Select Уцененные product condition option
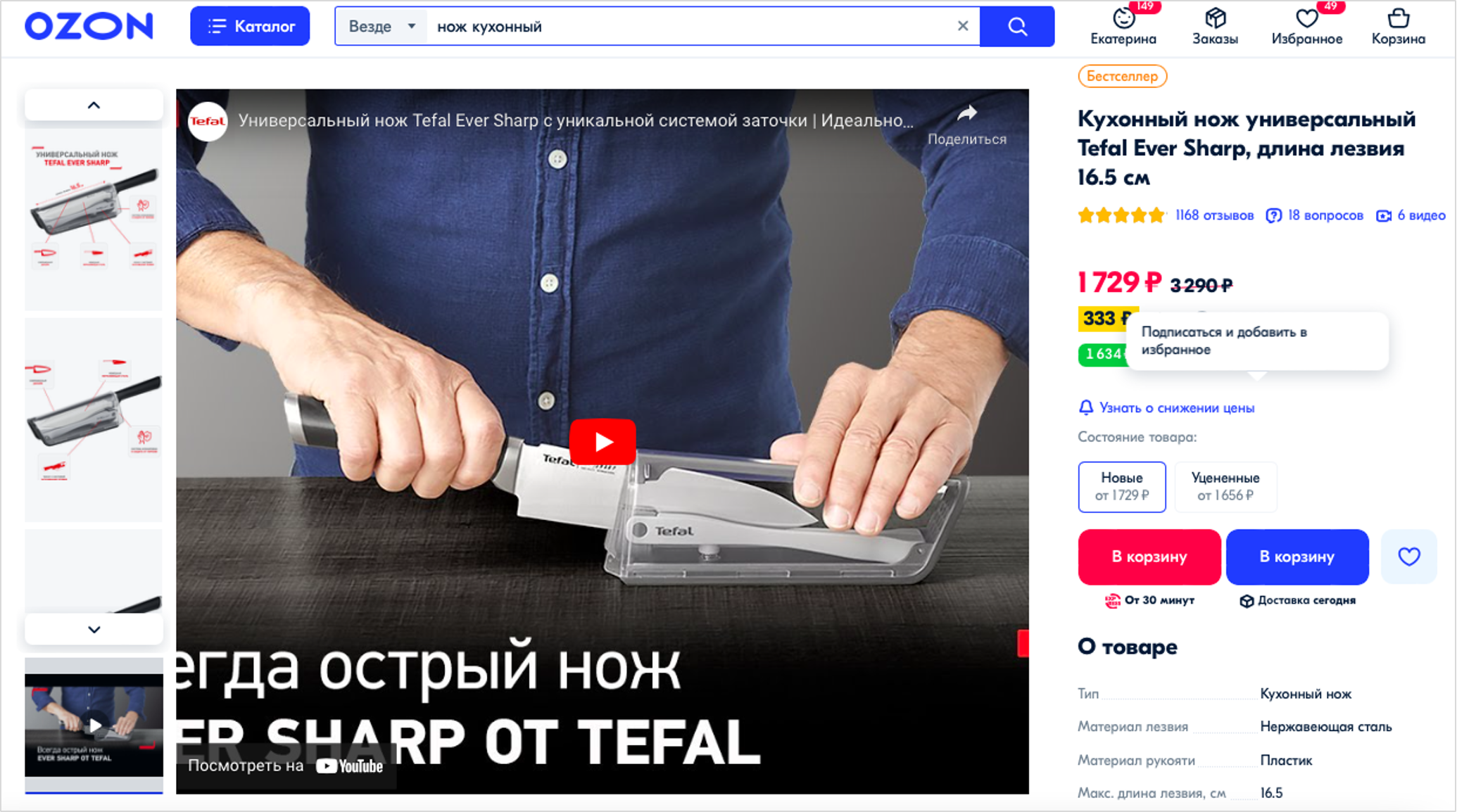Image resolution: width=1457 pixels, height=812 pixels. point(1225,486)
